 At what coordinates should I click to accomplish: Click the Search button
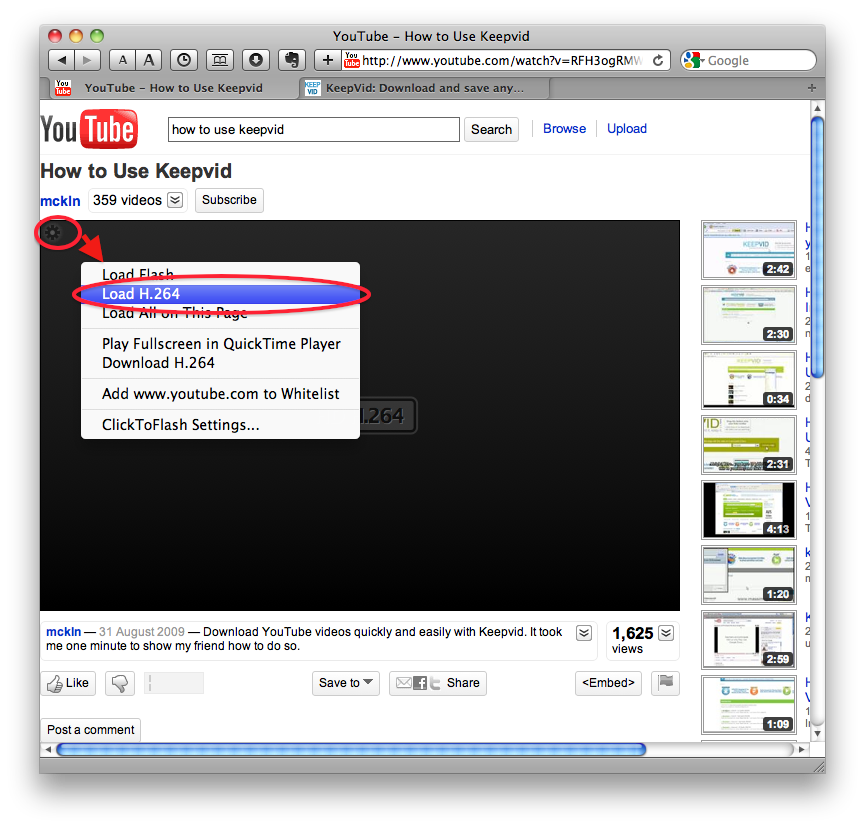pyautogui.click(x=491, y=130)
